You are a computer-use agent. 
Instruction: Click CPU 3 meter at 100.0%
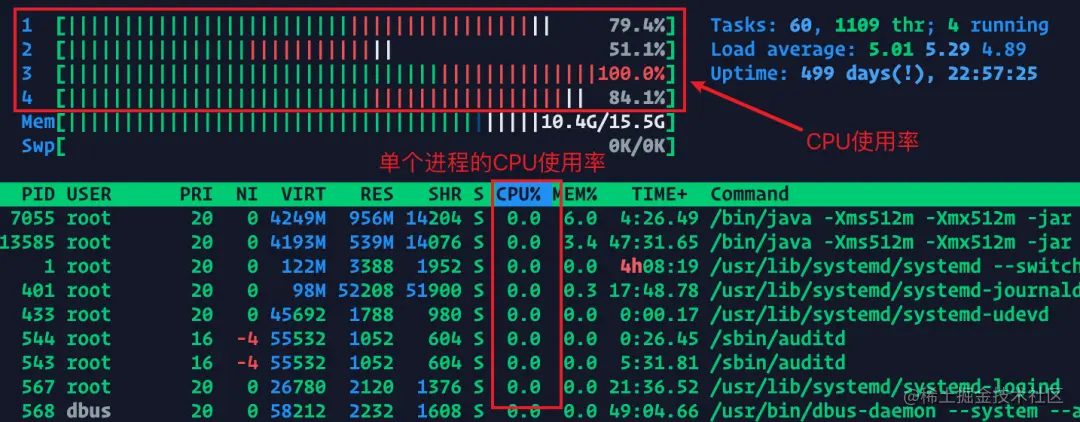point(348,74)
